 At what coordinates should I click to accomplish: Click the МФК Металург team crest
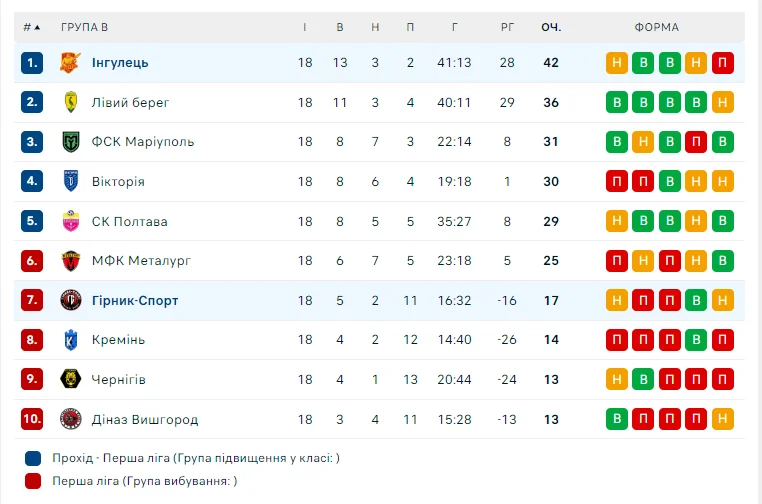(x=71, y=261)
